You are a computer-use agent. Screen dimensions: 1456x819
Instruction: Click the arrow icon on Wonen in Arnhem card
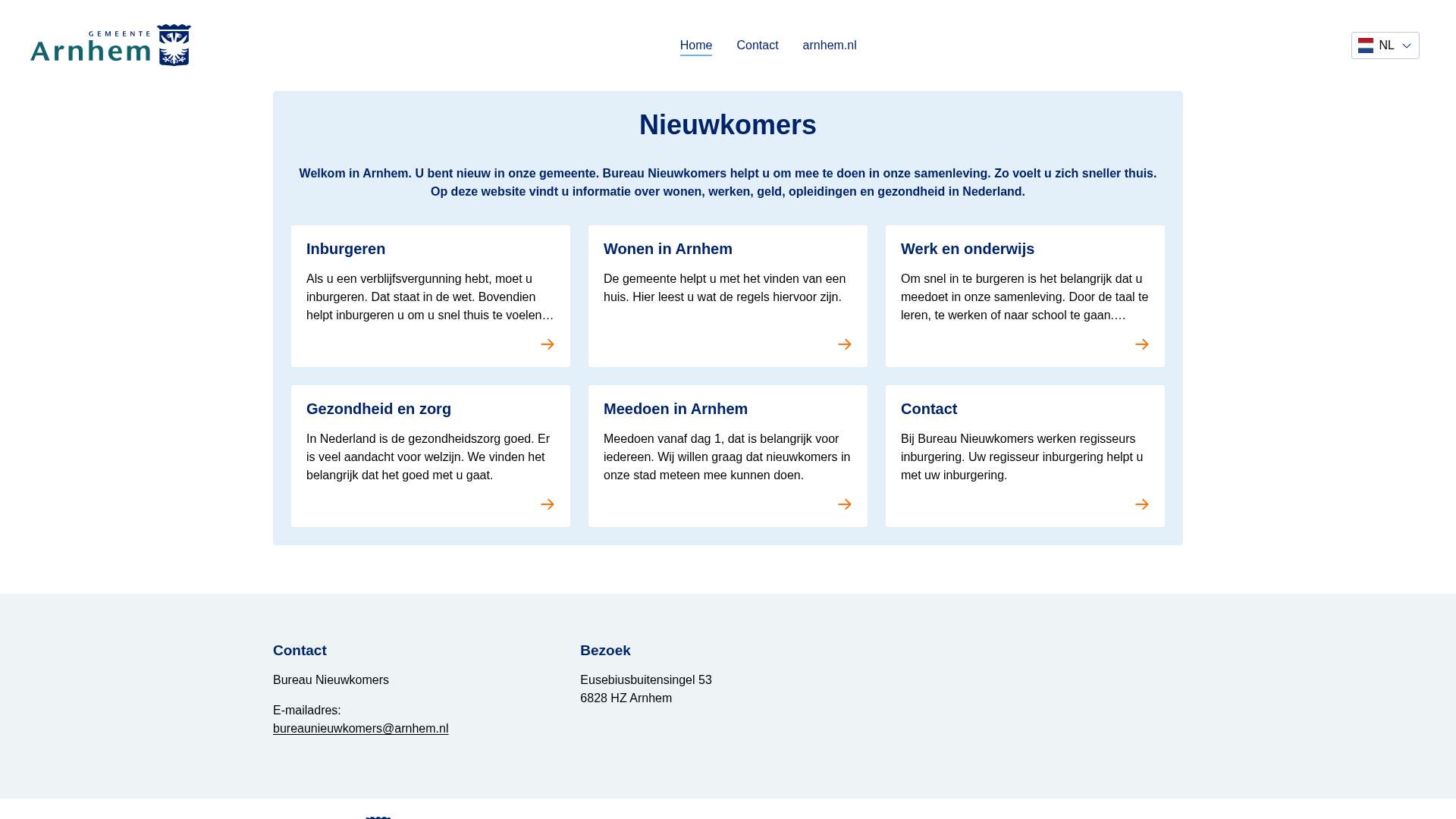point(845,344)
